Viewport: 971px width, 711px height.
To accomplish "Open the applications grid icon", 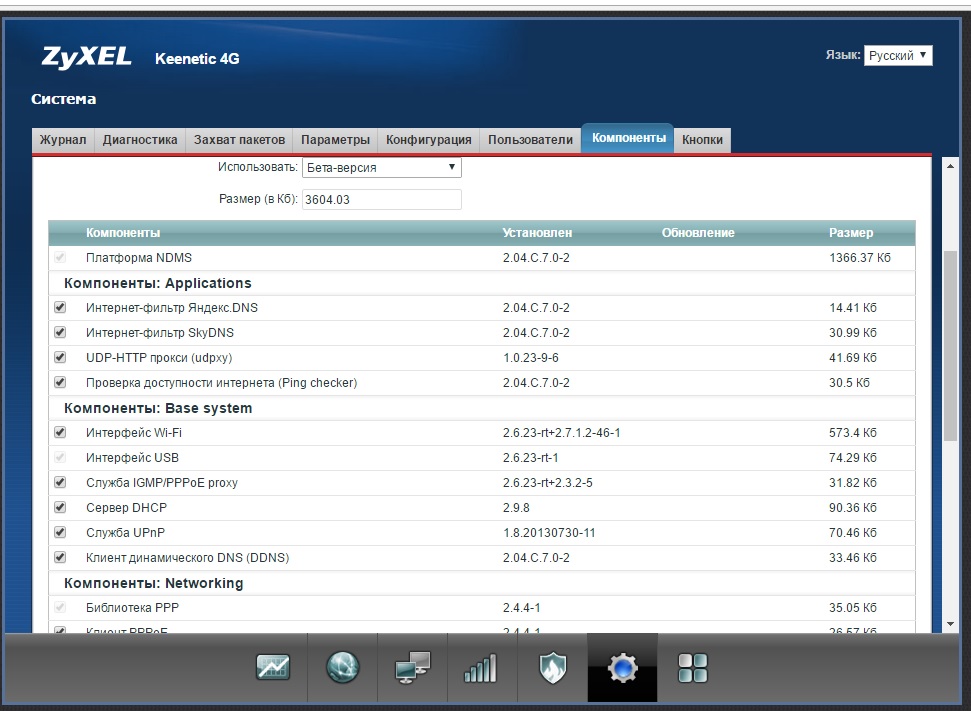I will click(692, 667).
